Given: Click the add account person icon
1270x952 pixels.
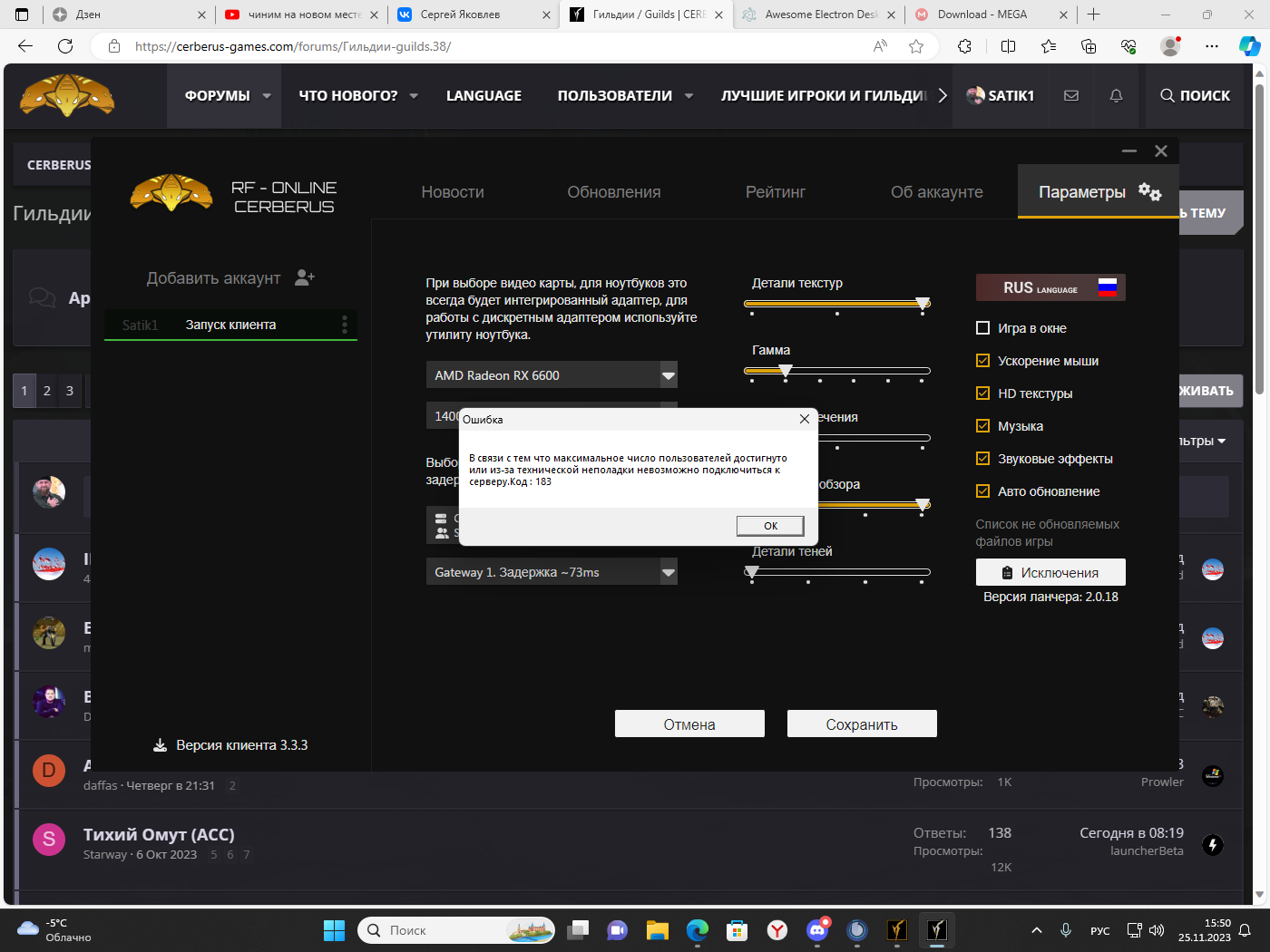Looking at the screenshot, I should coord(305,278).
